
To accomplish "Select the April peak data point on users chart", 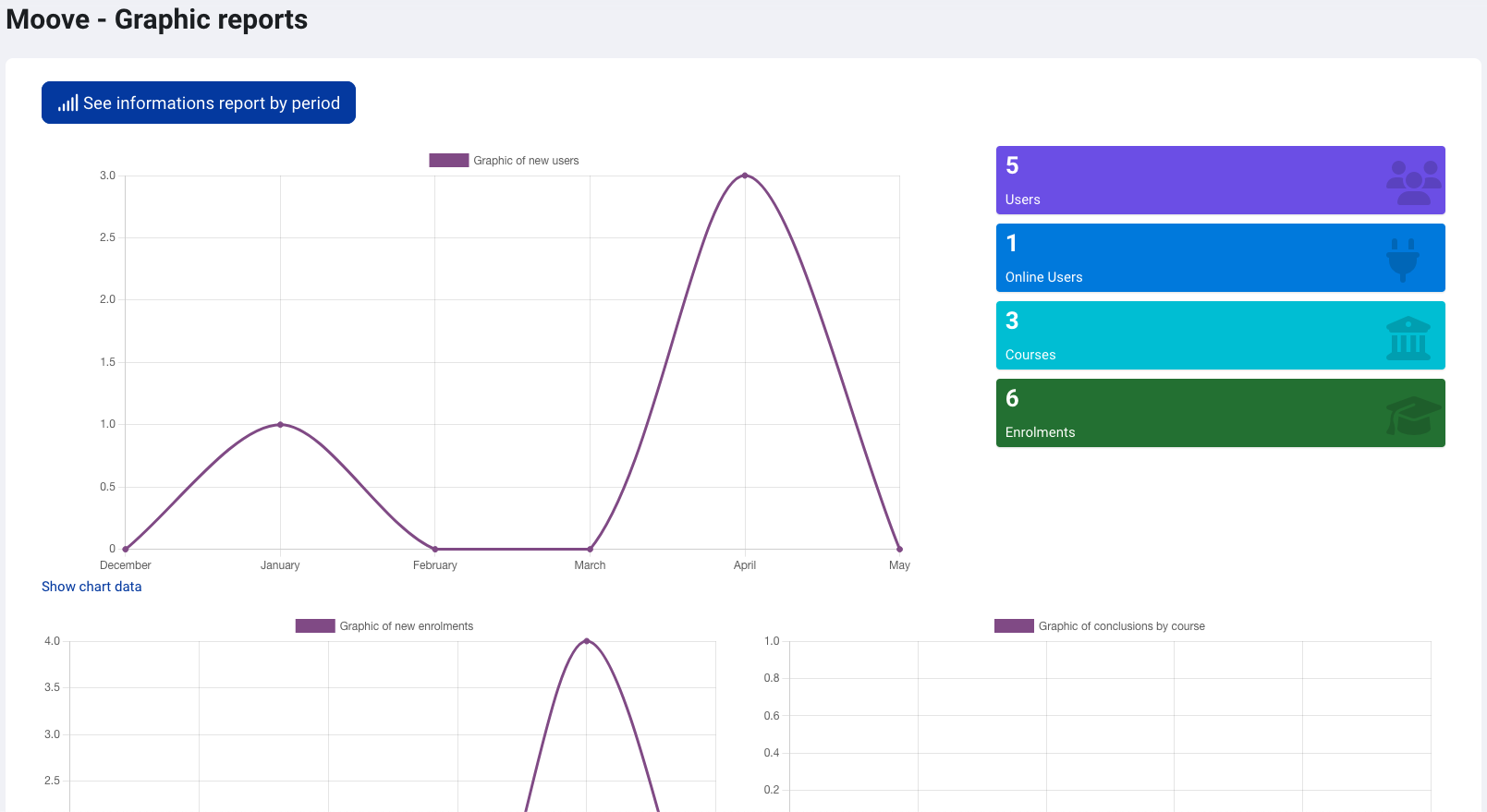I will [745, 176].
